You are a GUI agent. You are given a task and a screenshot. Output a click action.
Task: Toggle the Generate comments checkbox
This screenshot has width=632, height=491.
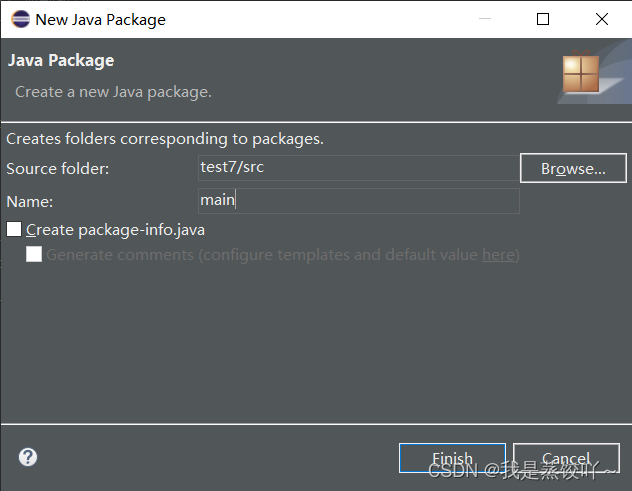point(34,254)
